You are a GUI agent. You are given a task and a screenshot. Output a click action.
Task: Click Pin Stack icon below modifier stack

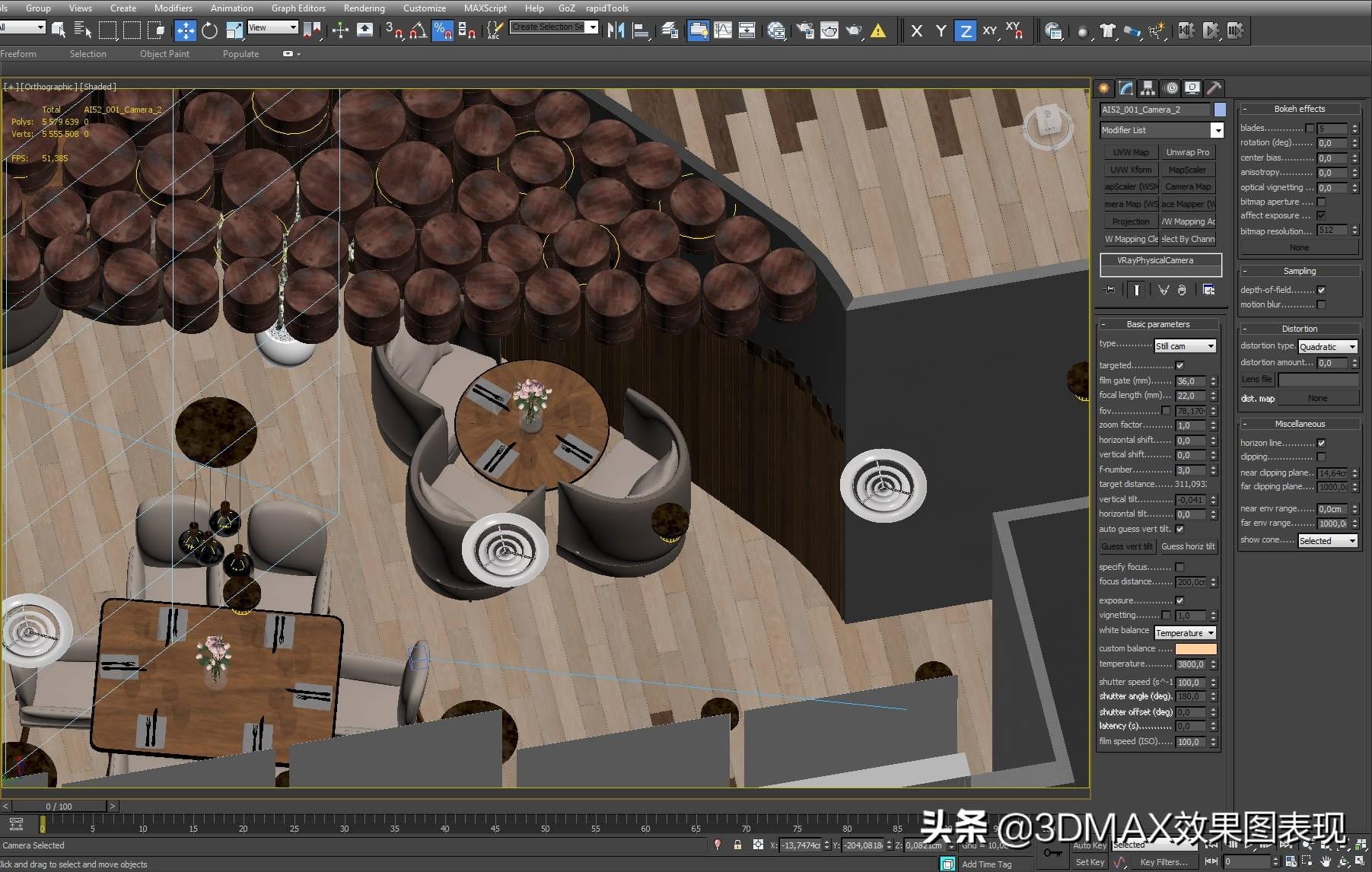click(1109, 290)
